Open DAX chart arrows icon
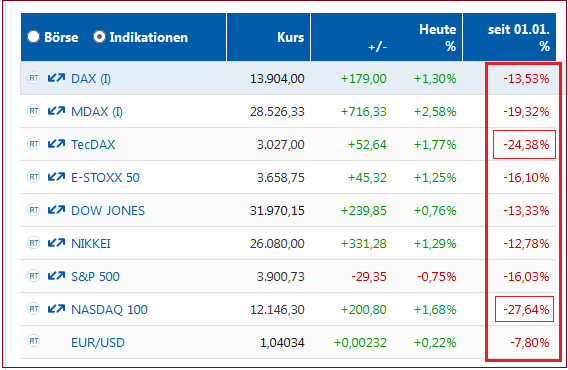The image size is (568, 370). point(56,78)
